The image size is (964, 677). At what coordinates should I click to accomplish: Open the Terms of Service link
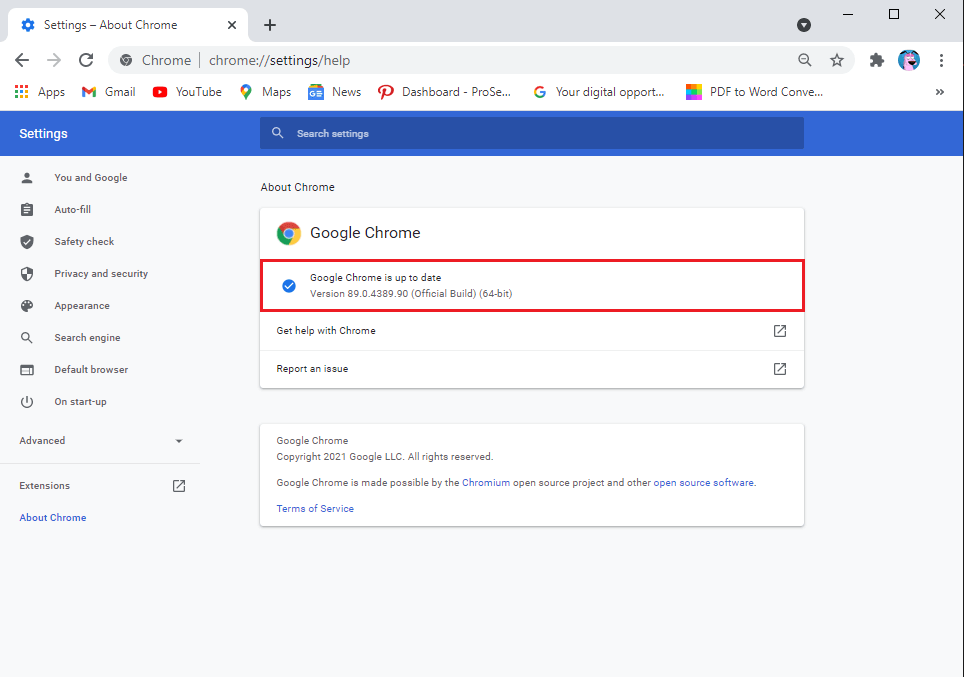[x=315, y=509]
